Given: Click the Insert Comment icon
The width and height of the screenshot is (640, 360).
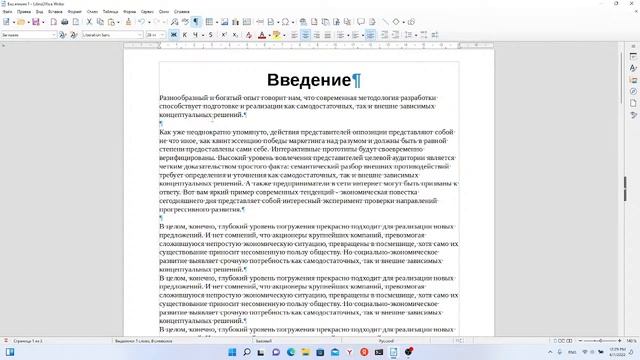Looking at the screenshot, I should point(361,22).
